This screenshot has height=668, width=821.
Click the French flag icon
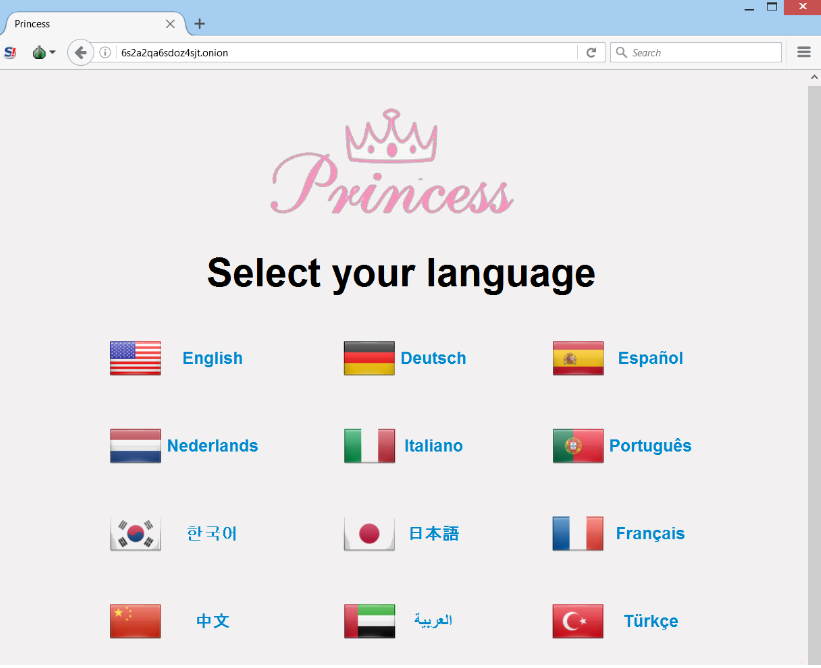(x=578, y=533)
